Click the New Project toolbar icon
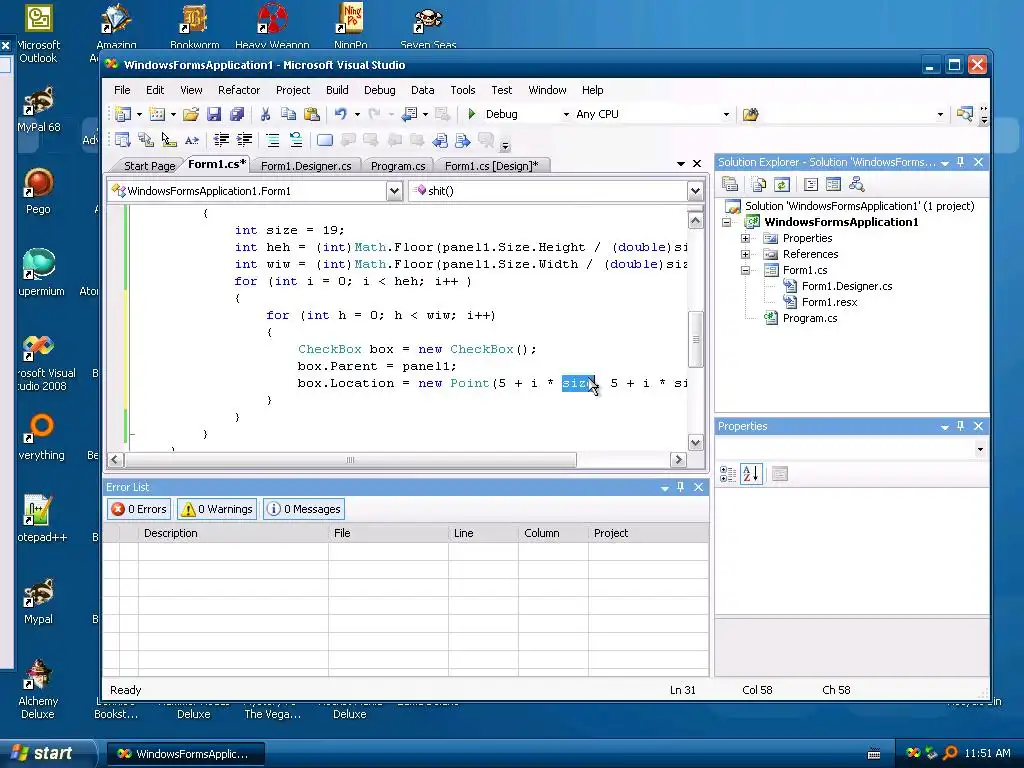The height and width of the screenshot is (768, 1024). pos(123,114)
